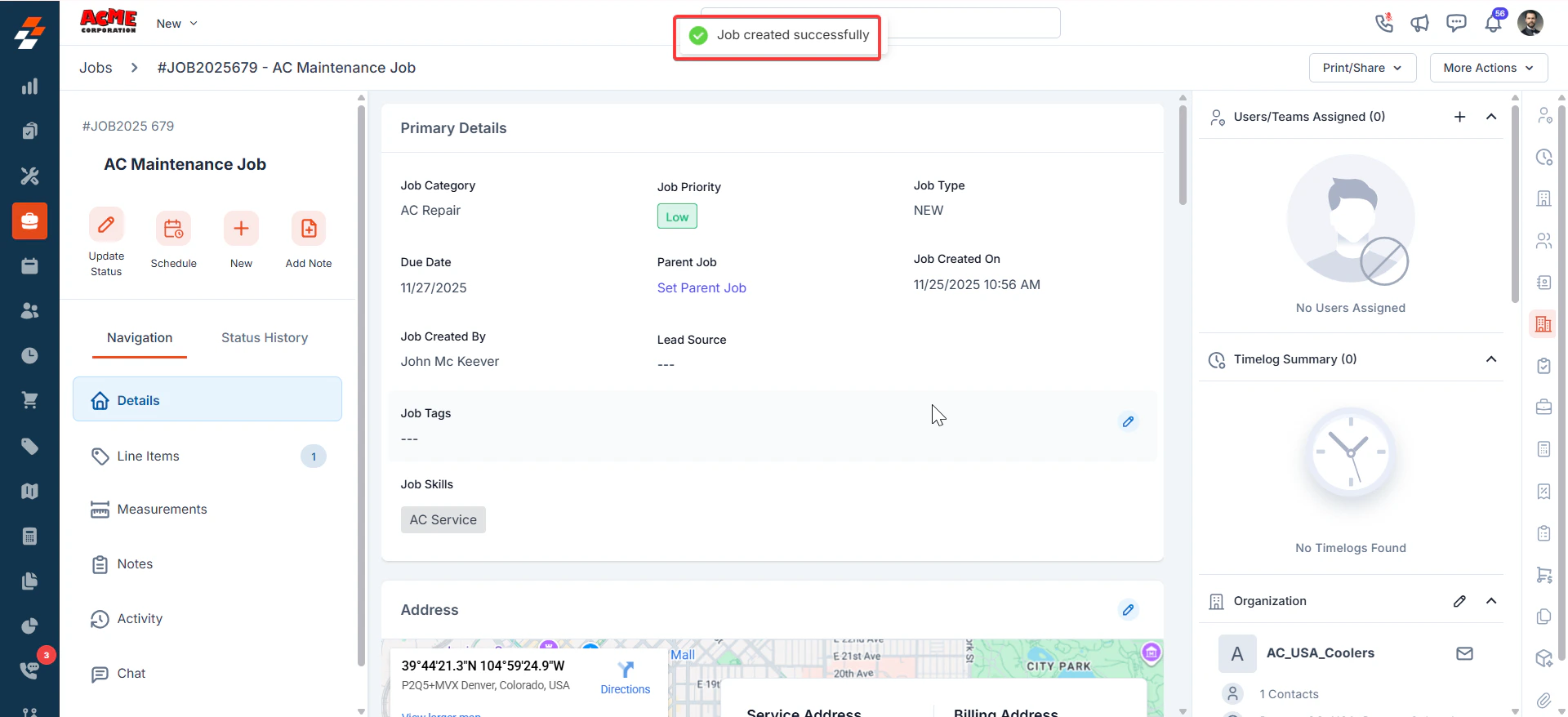Open the calendar icon in left sidebar
Viewport: 1568px width, 717px height.
pyautogui.click(x=29, y=266)
